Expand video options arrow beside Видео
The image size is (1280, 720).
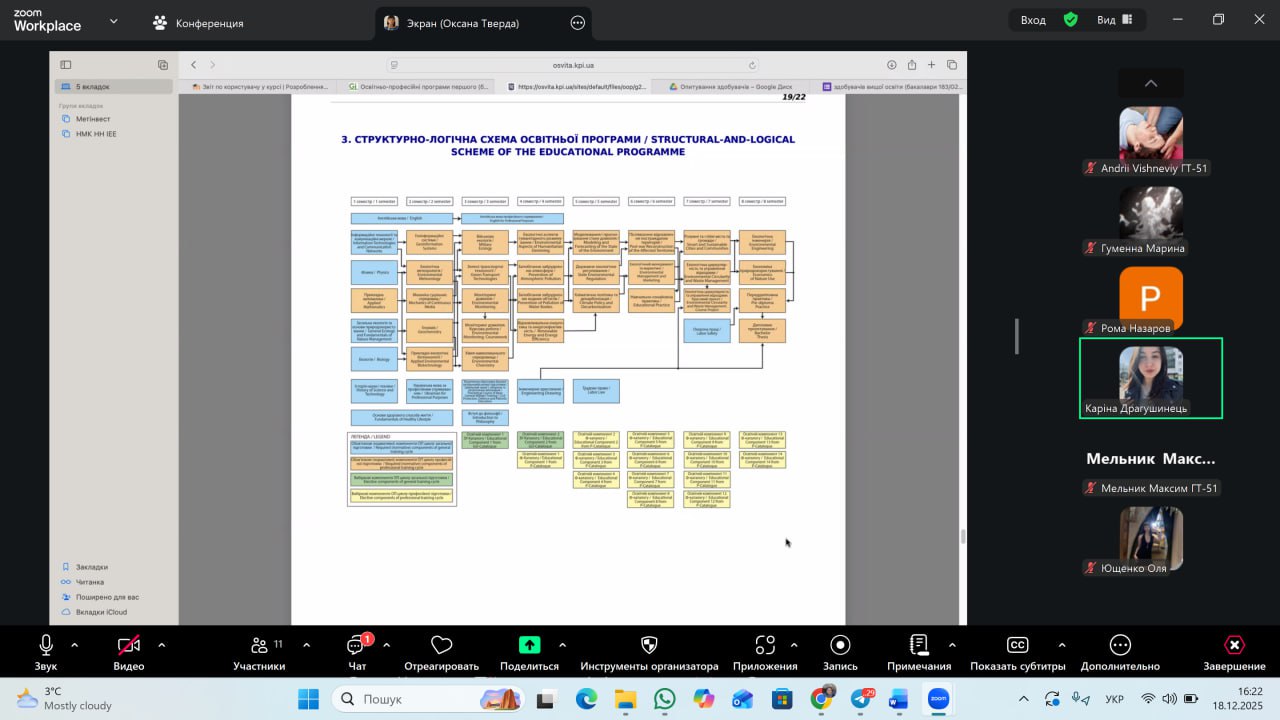point(162,645)
